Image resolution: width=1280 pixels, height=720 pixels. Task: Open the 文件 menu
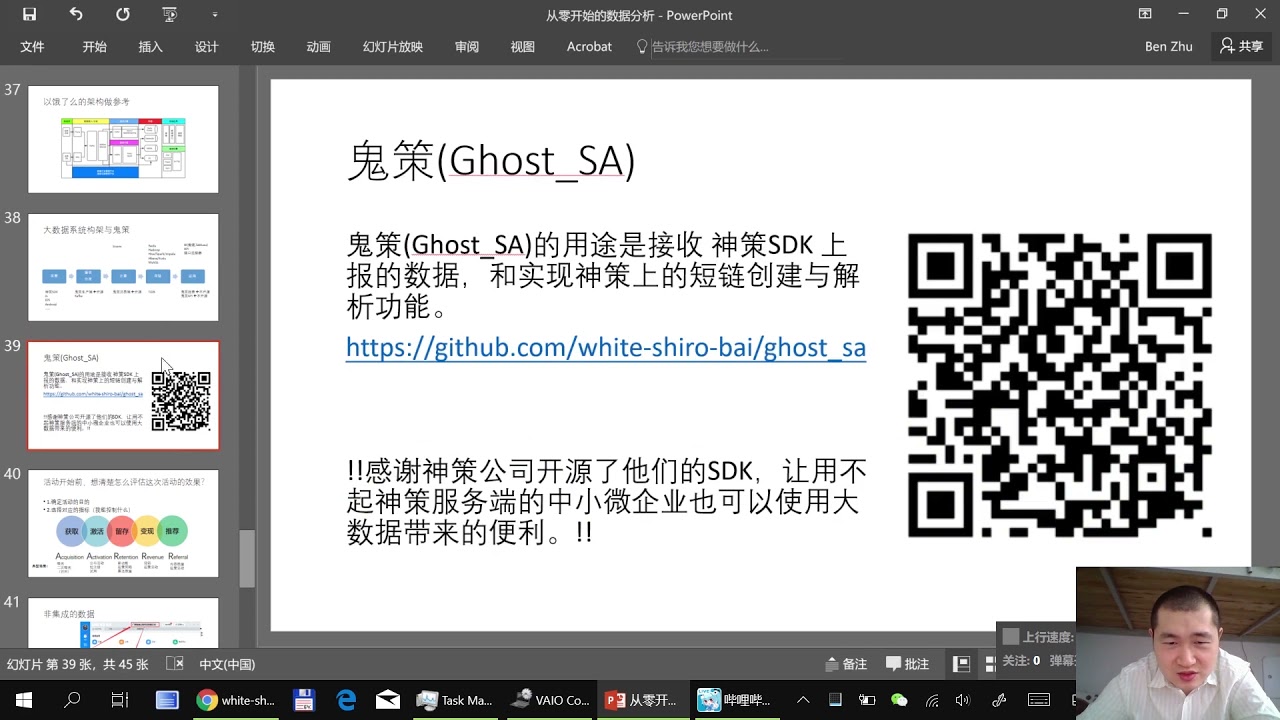[33, 46]
